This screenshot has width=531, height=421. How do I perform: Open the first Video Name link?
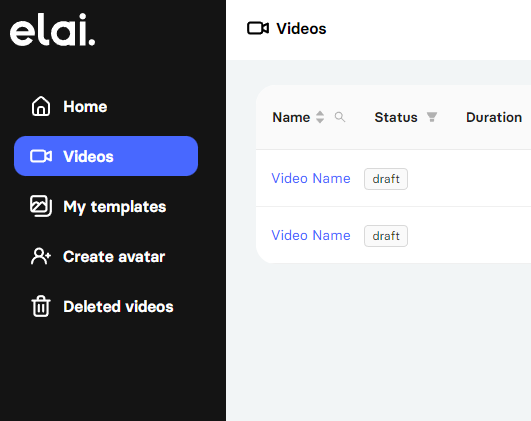point(311,178)
